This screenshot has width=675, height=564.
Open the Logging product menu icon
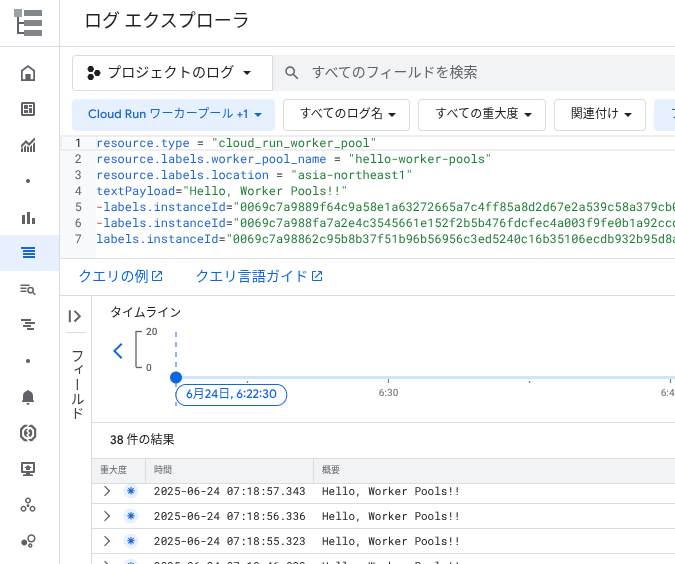click(28, 22)
